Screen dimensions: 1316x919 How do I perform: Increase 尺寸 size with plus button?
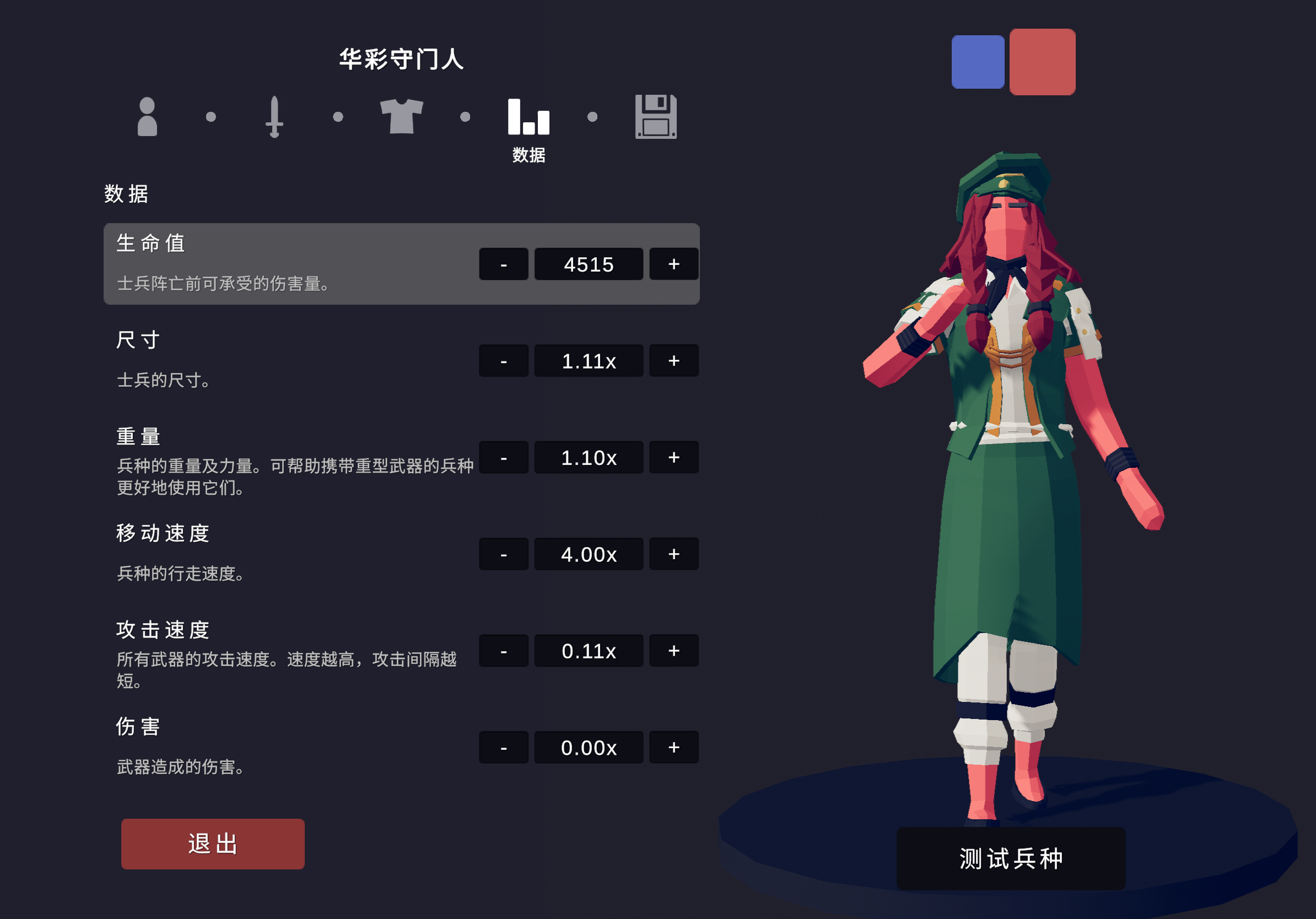pyautogui.click(x=674, y=361)
